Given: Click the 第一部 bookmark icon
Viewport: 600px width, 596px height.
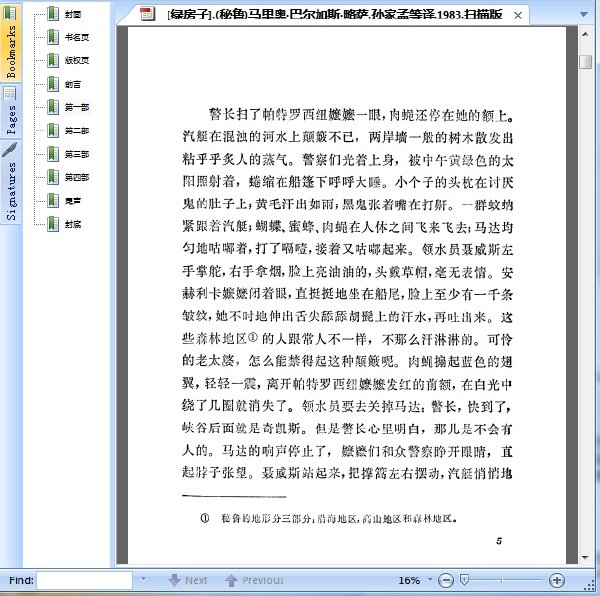Looking at the screenshot, I should [x=53, y=107].
